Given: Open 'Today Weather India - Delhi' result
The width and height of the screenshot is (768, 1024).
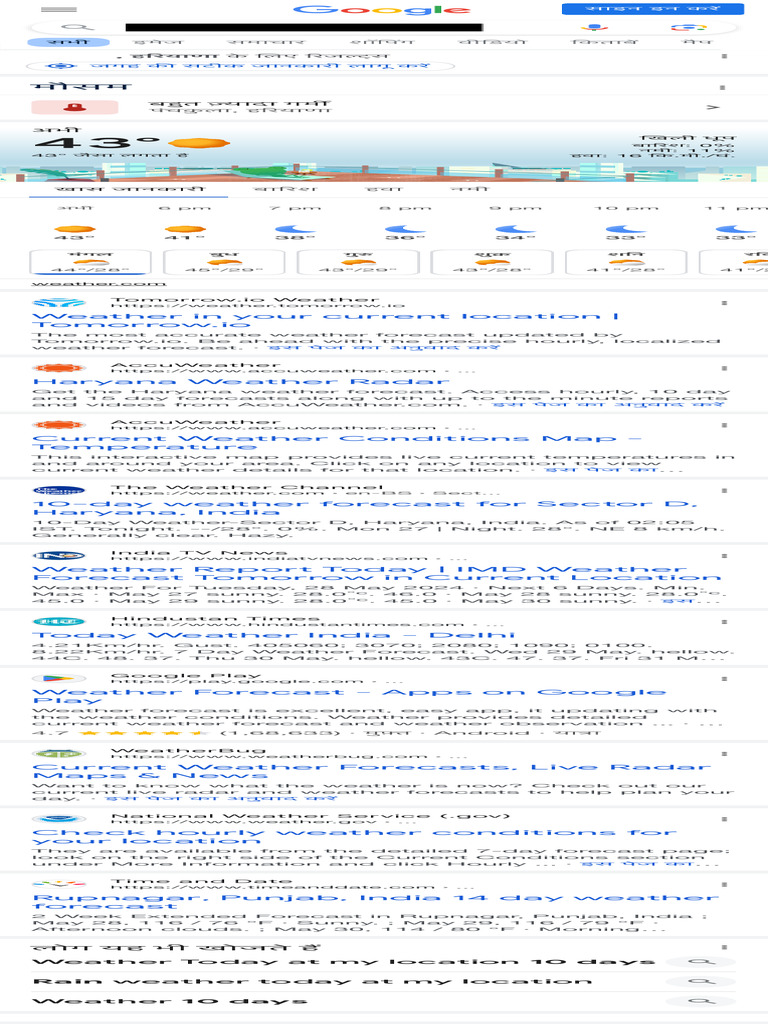Looking at the screenshot, I should coord(274,635).
